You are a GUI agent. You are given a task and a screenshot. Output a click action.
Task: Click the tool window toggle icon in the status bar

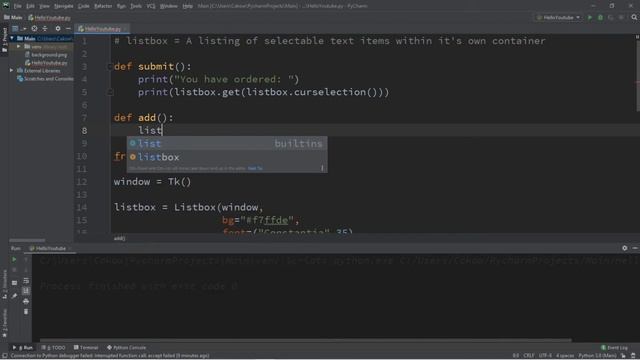[4, 356]
